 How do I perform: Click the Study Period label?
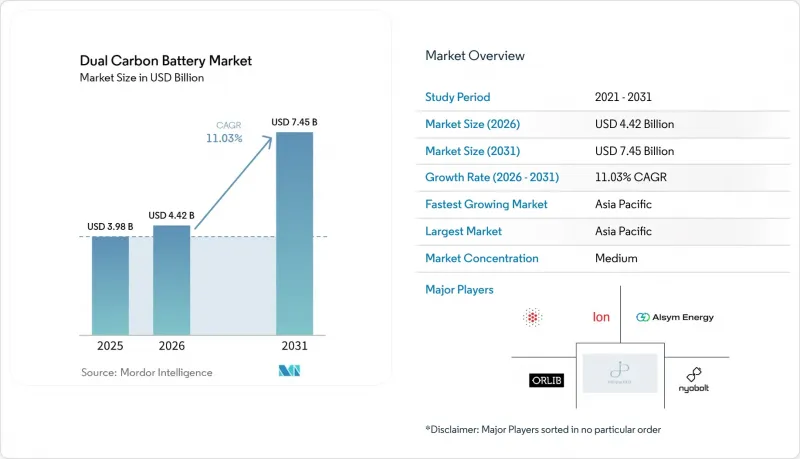click(458, 97)
